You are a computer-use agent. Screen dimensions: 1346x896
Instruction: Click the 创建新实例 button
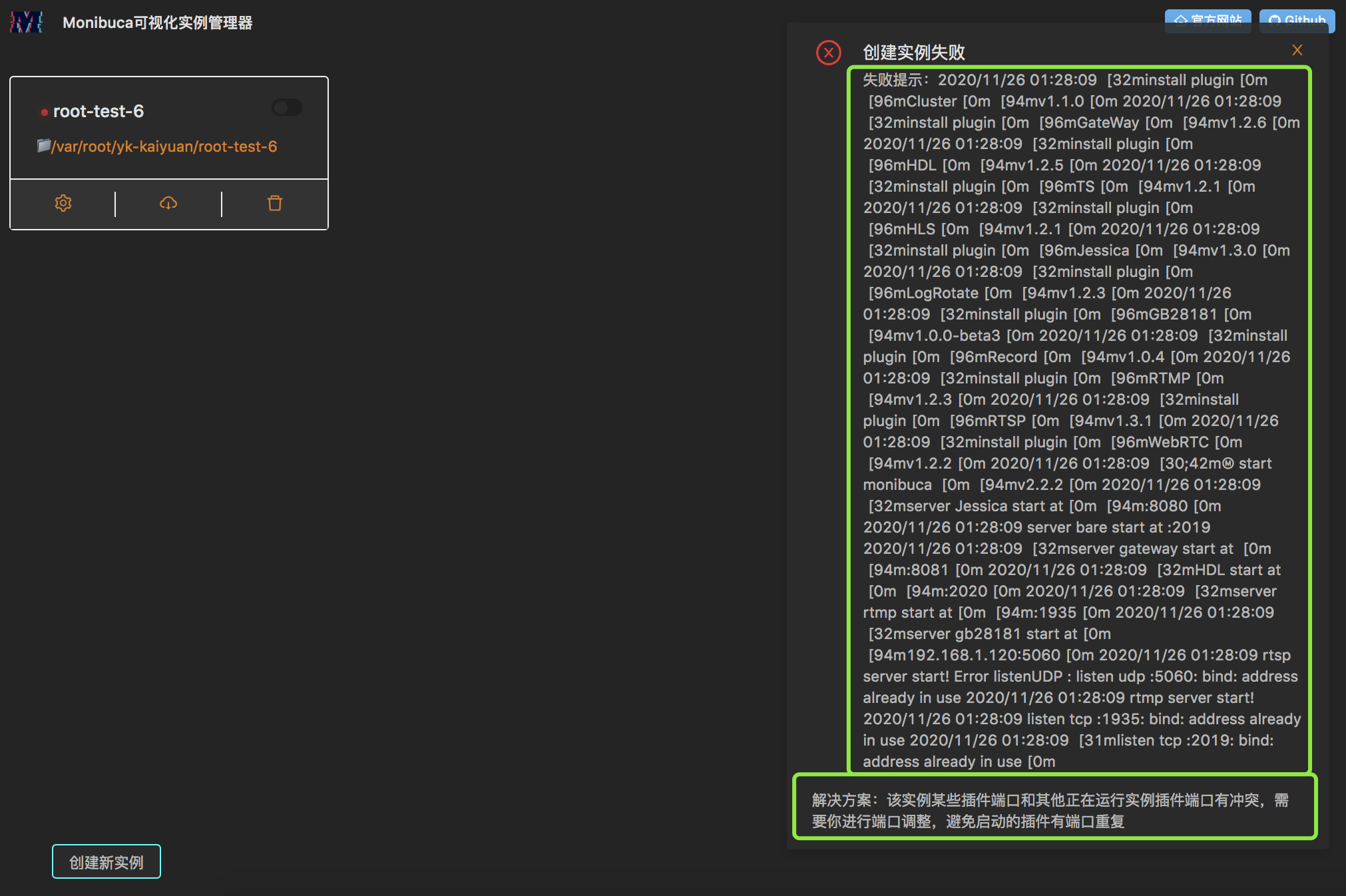click(107, 862)
